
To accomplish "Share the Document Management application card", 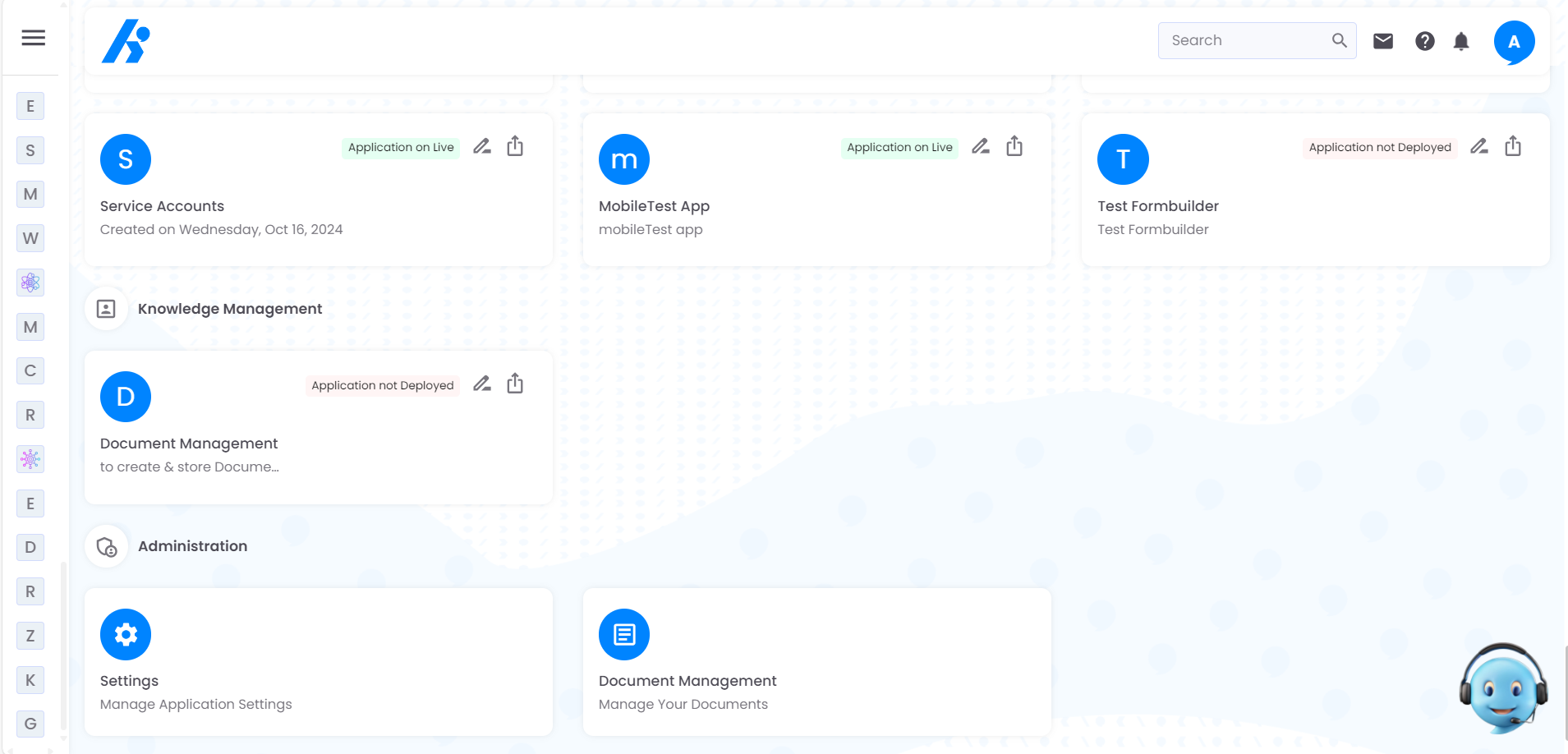I will [x=515, y=384].
